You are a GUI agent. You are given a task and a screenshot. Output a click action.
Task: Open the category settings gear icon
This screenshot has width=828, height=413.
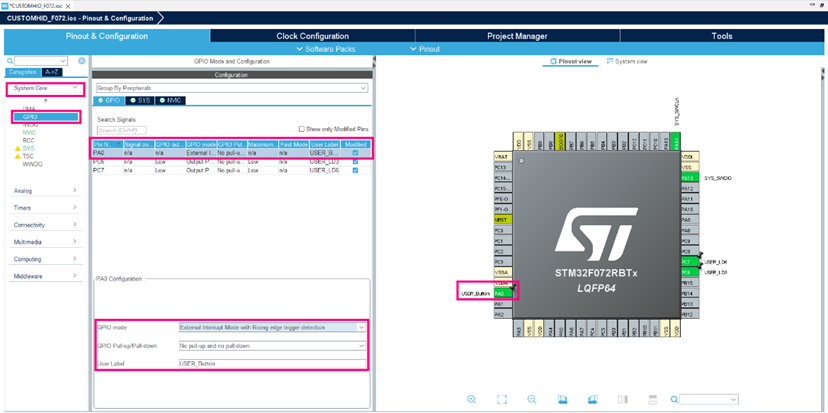[x=81, y=61]
